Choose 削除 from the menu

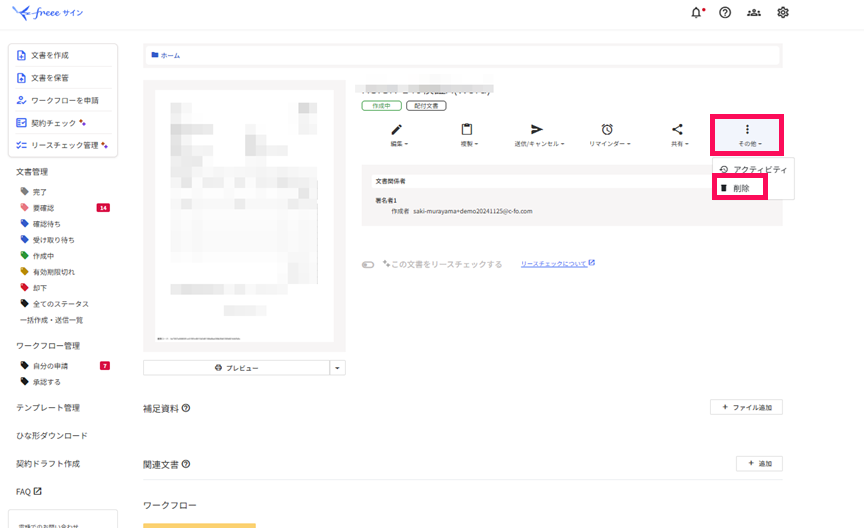click(739, 188)
